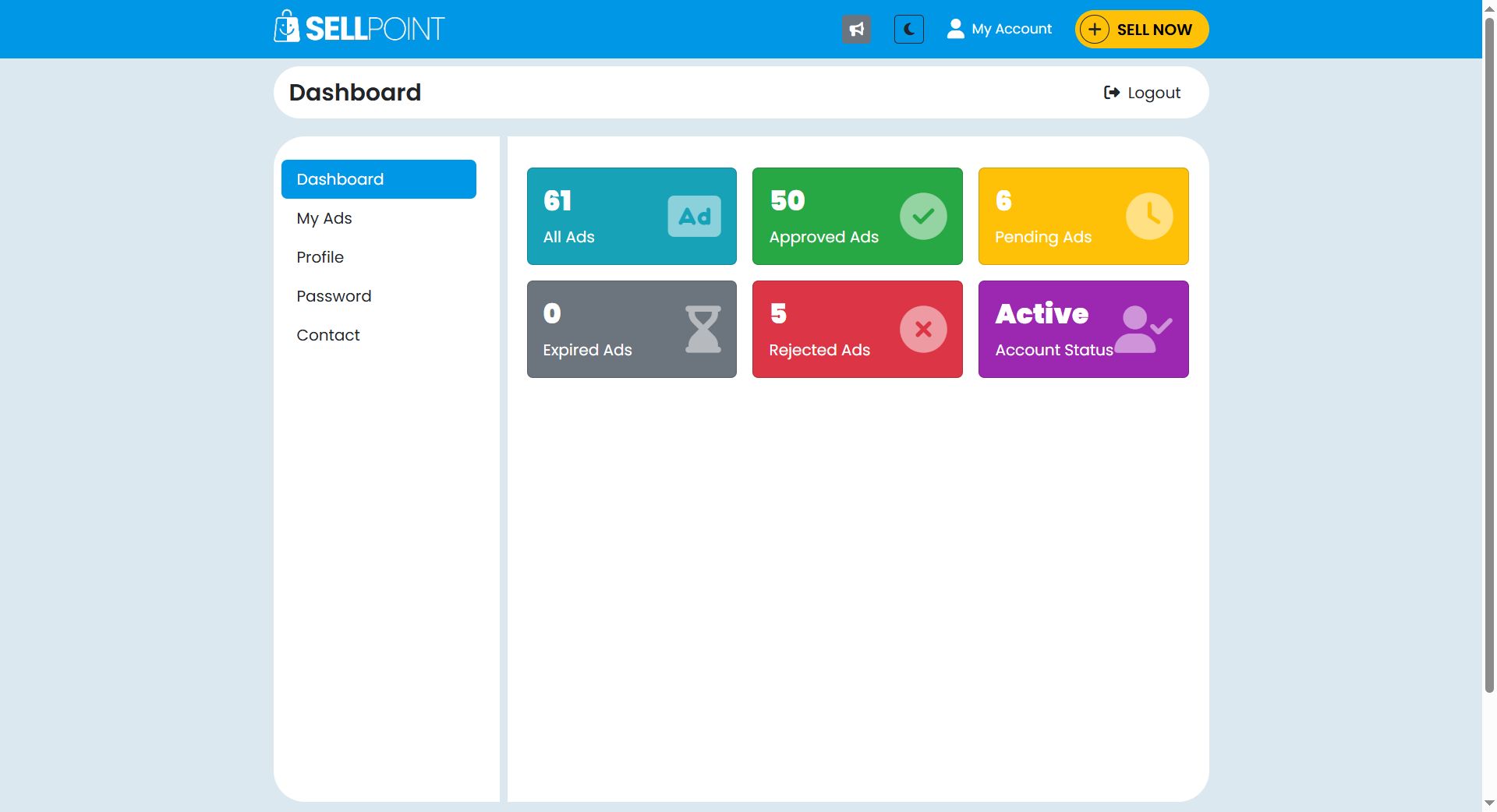Click the 'Active' account status value
The height and width of the screenshot is (812, 1497).
point(1042,313)
